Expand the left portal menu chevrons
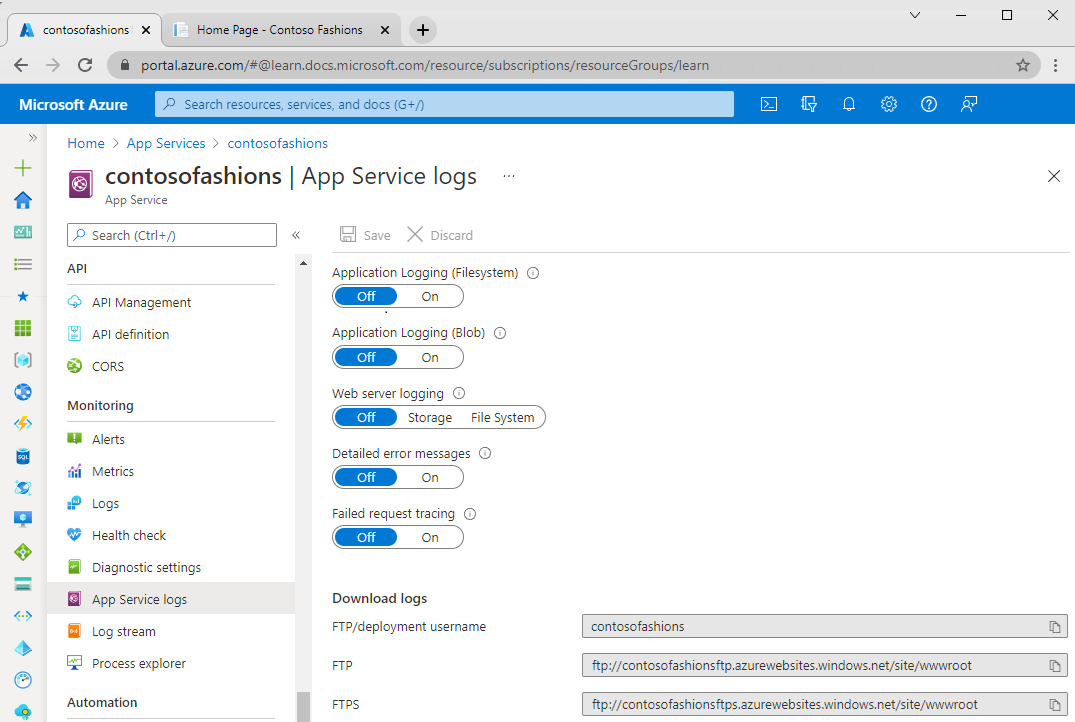This screenshot has height=722, width=1075. tap(32, 138)
